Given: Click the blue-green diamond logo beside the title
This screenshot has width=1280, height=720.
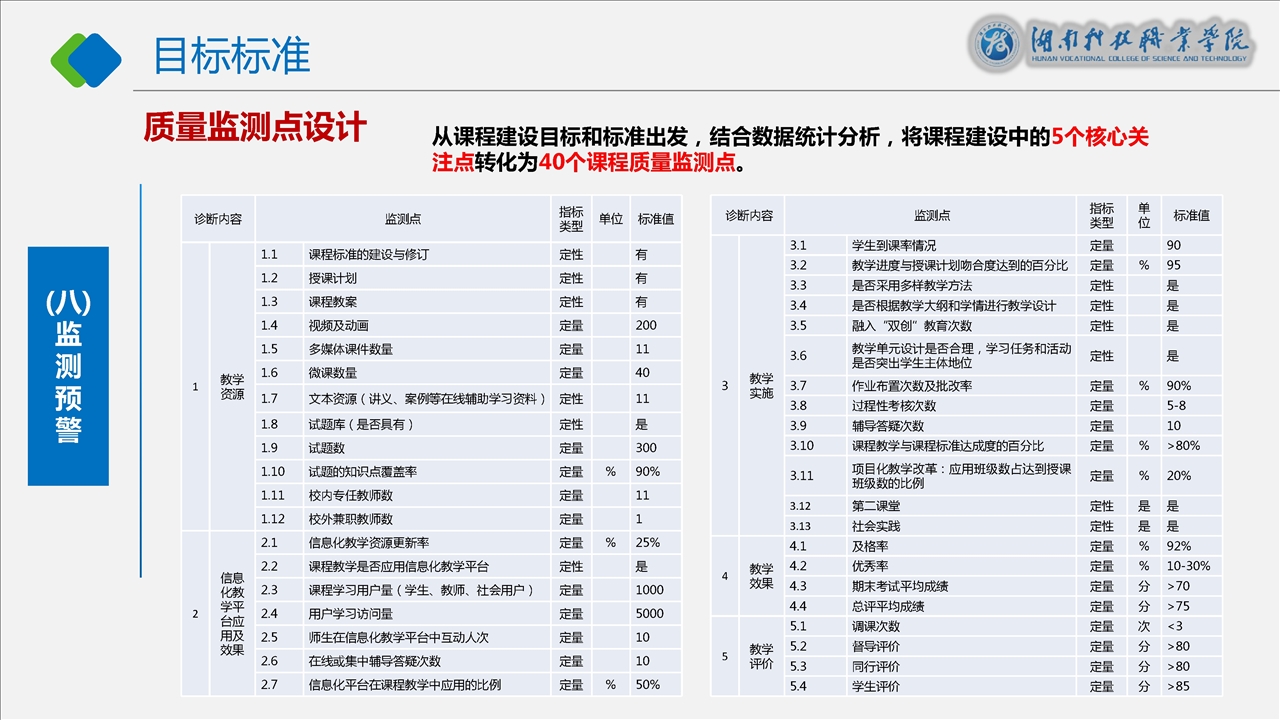Looking at the screenshot, I should click(86, 59).
